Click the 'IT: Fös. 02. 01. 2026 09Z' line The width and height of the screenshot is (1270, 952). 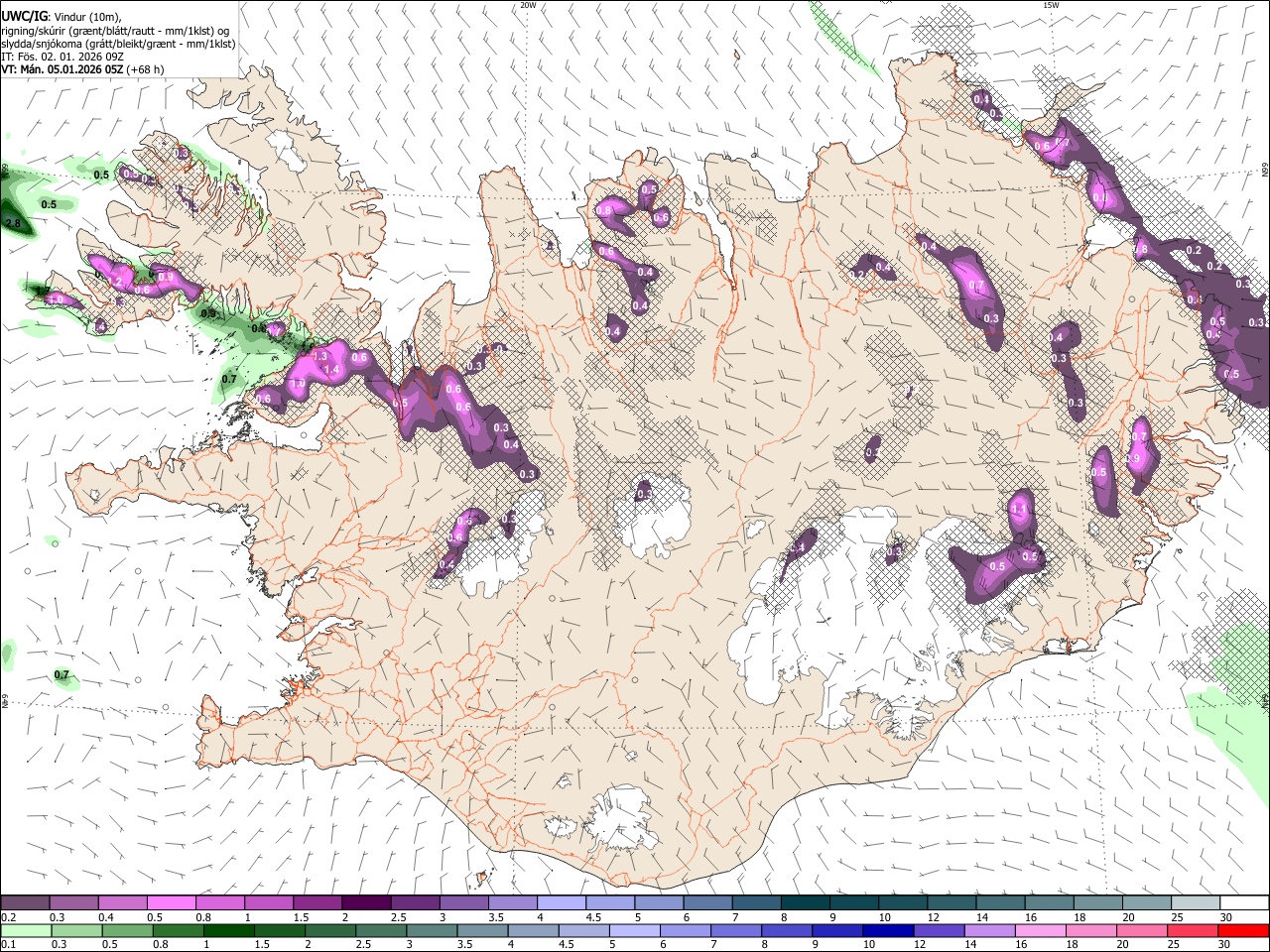pyautogui.click(x=62, y=57)
